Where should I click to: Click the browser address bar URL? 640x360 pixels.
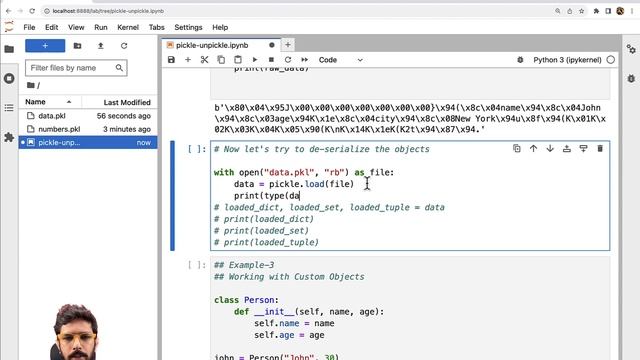108,11
